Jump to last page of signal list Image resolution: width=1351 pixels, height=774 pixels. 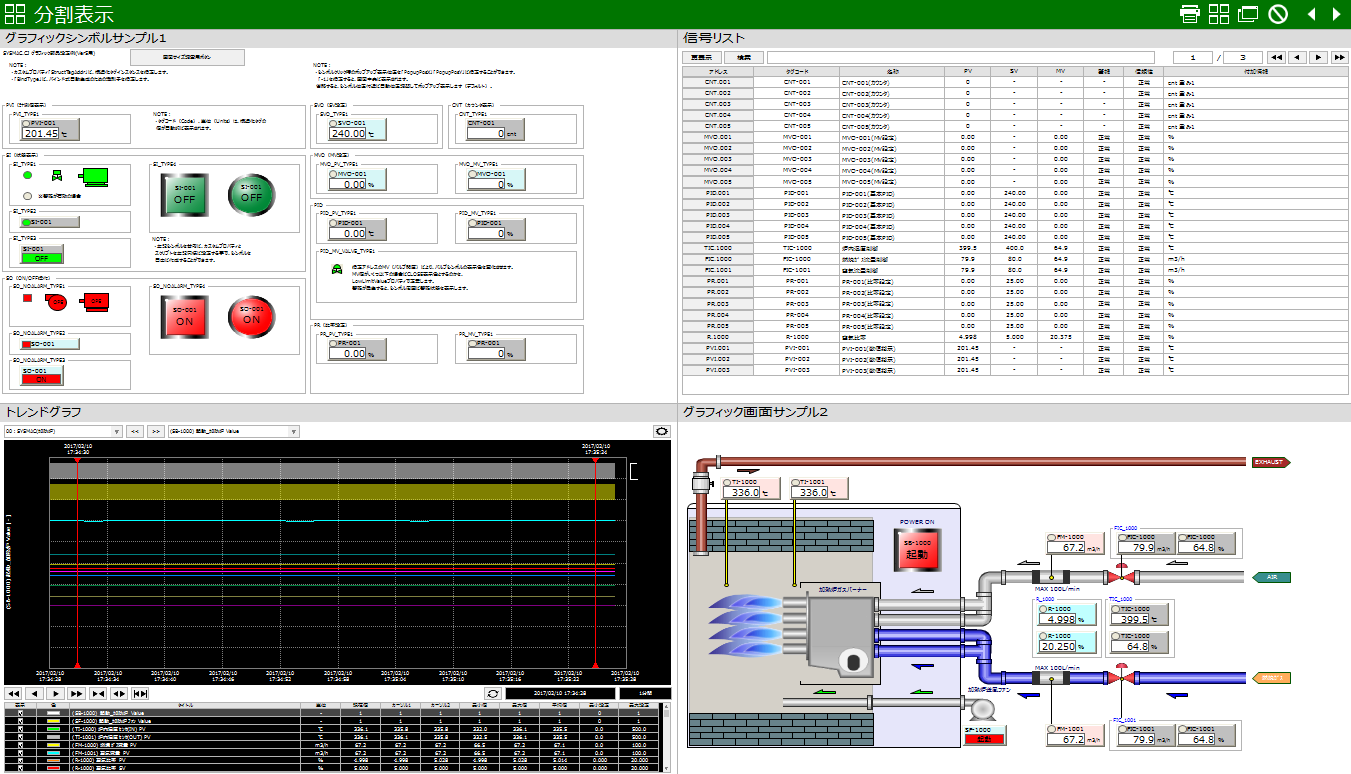(1339, 58)
